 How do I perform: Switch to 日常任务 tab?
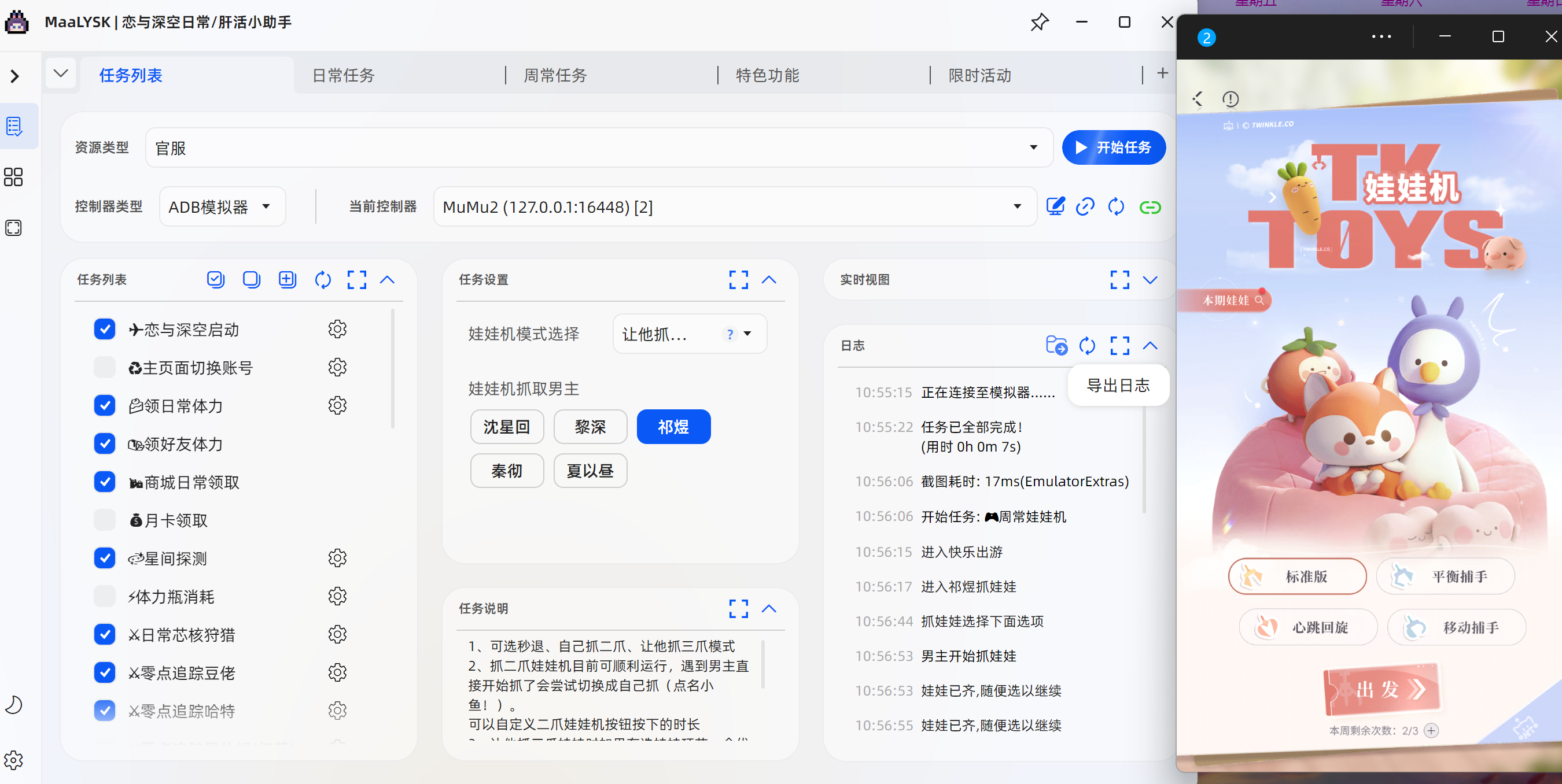pyautogui.click(x=343, y=75)
